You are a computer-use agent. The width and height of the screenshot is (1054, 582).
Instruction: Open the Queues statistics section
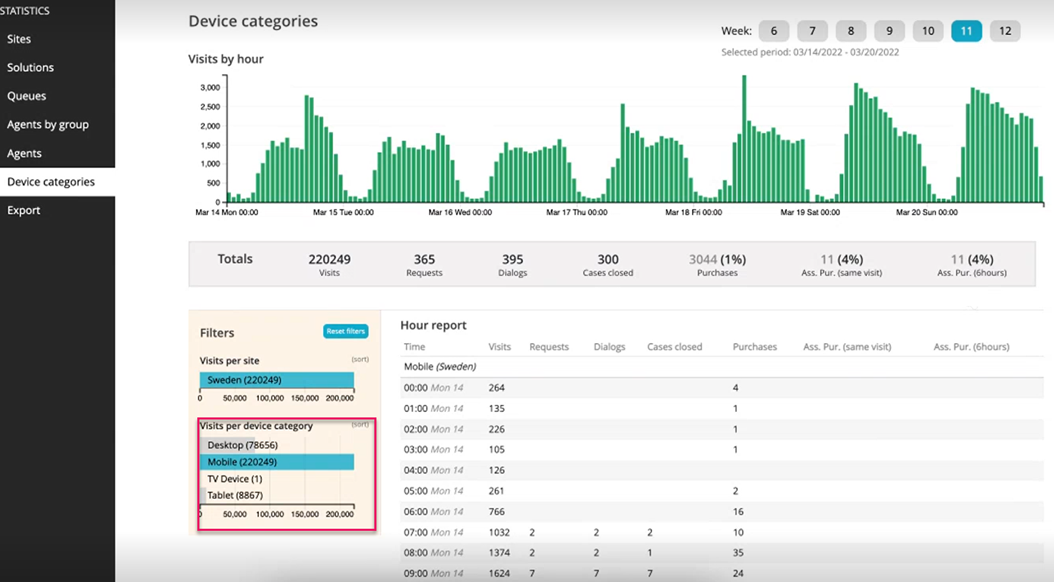tap(27, 96)
